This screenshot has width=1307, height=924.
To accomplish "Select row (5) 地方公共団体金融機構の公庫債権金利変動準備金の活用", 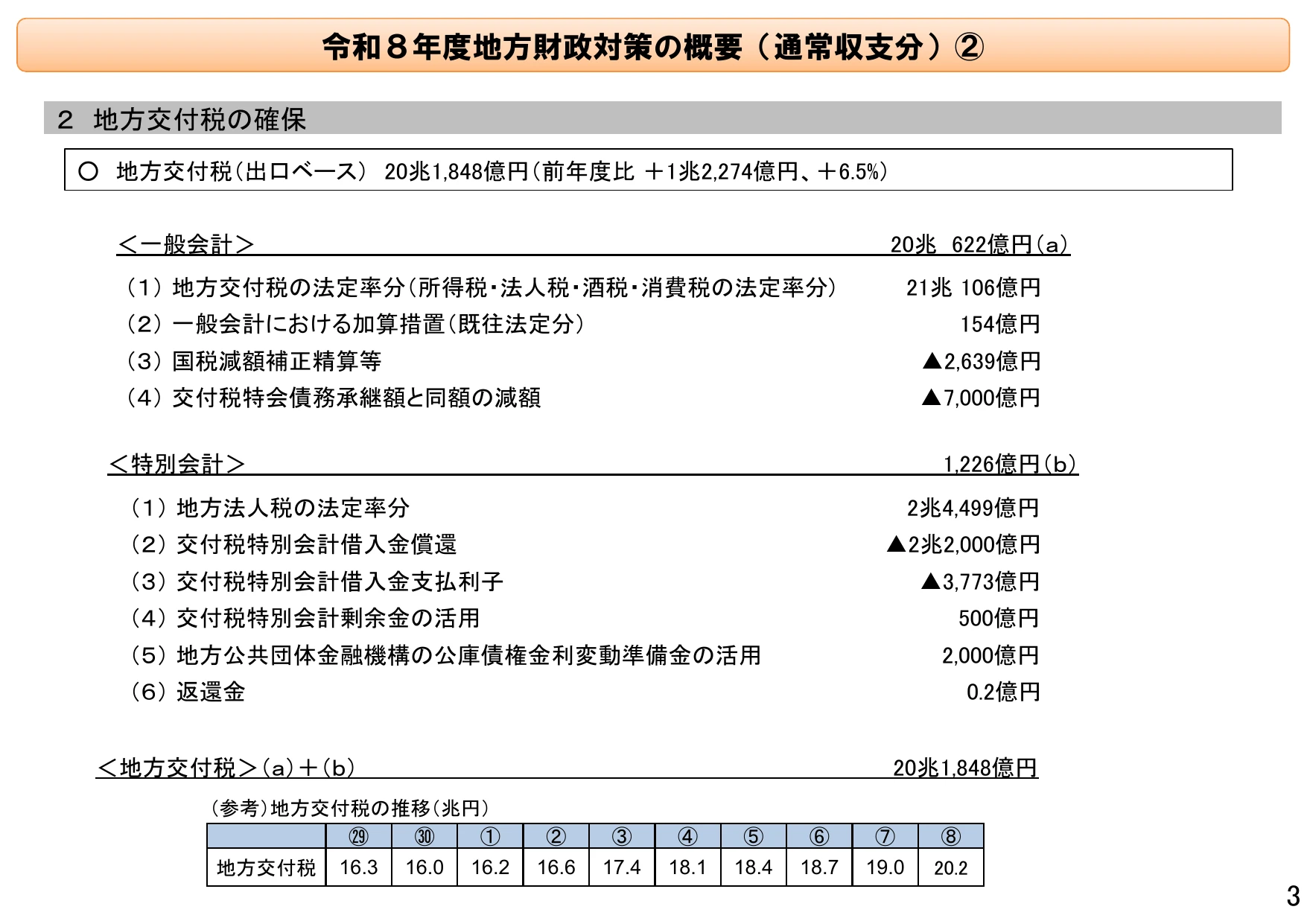I will (445, 655).
